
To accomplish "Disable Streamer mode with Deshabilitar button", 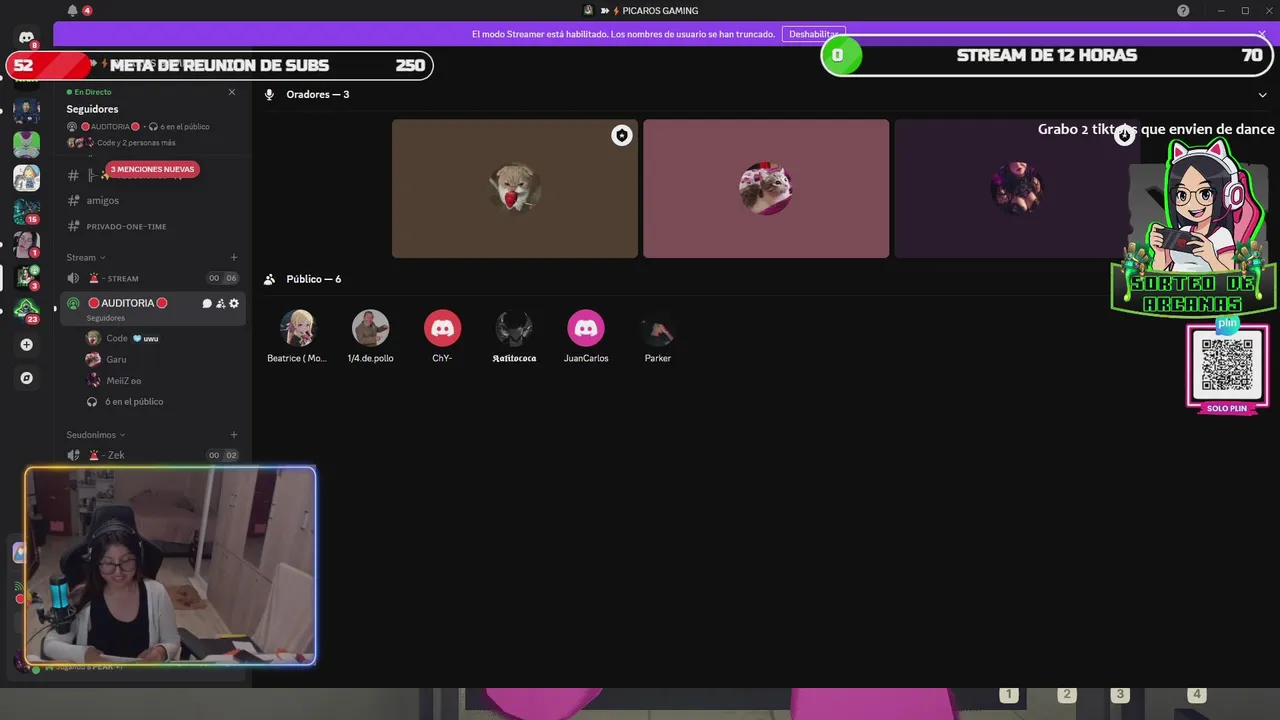I will (x=813, y=34).
